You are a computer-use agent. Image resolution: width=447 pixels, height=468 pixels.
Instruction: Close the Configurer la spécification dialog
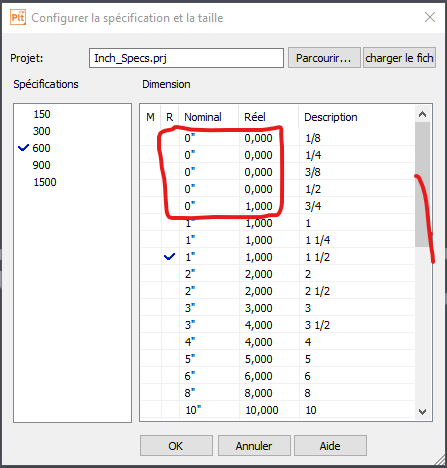click(430, 17)
